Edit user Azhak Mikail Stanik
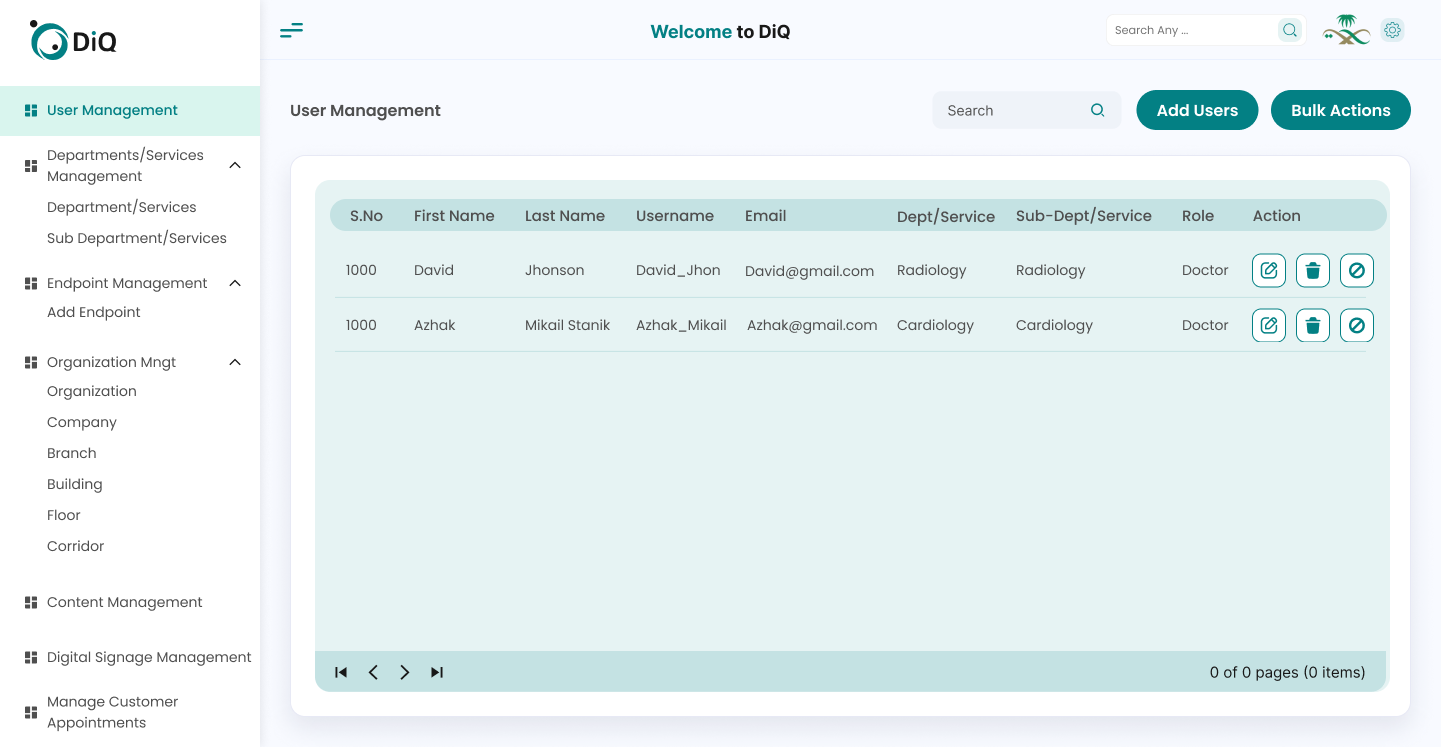 1269,325
